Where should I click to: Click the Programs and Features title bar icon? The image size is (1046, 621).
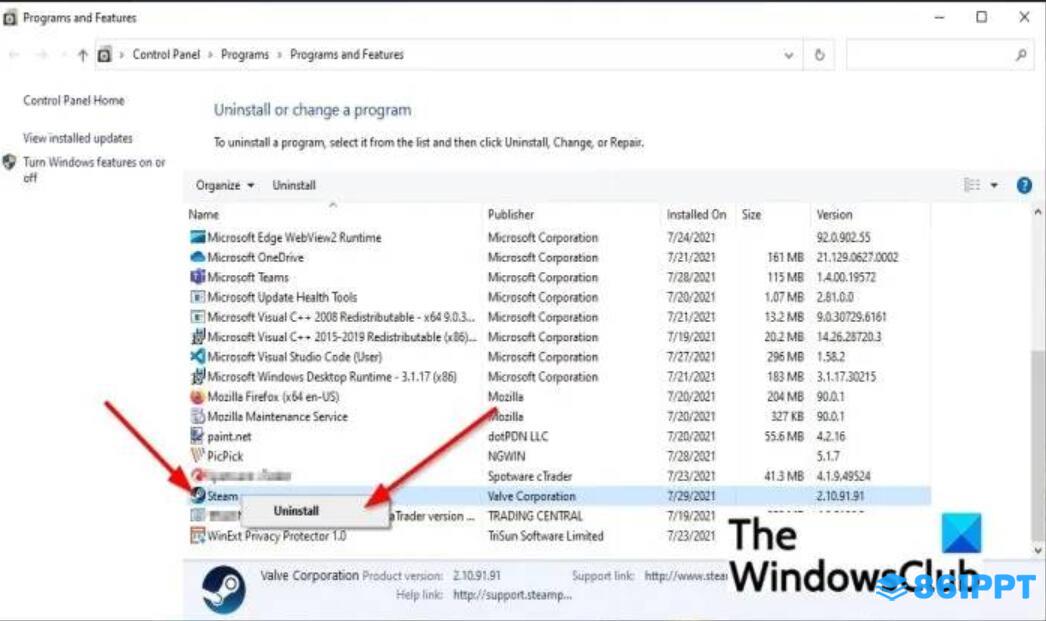tap(9, 18)
